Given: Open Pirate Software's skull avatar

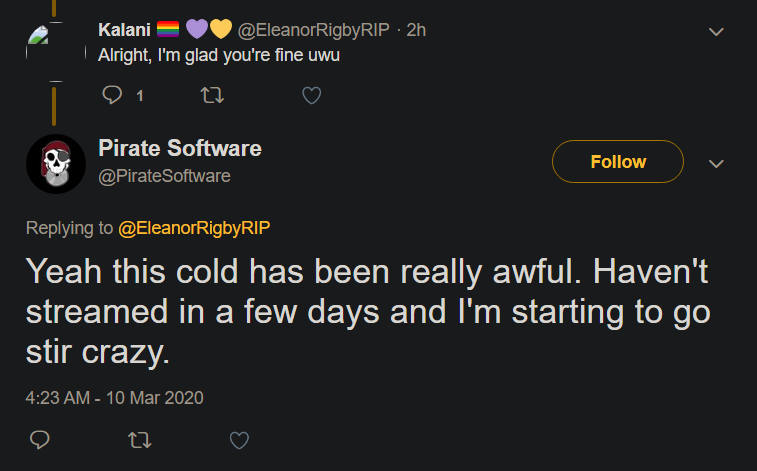Looking at the screenshot, I should (55, 163).
